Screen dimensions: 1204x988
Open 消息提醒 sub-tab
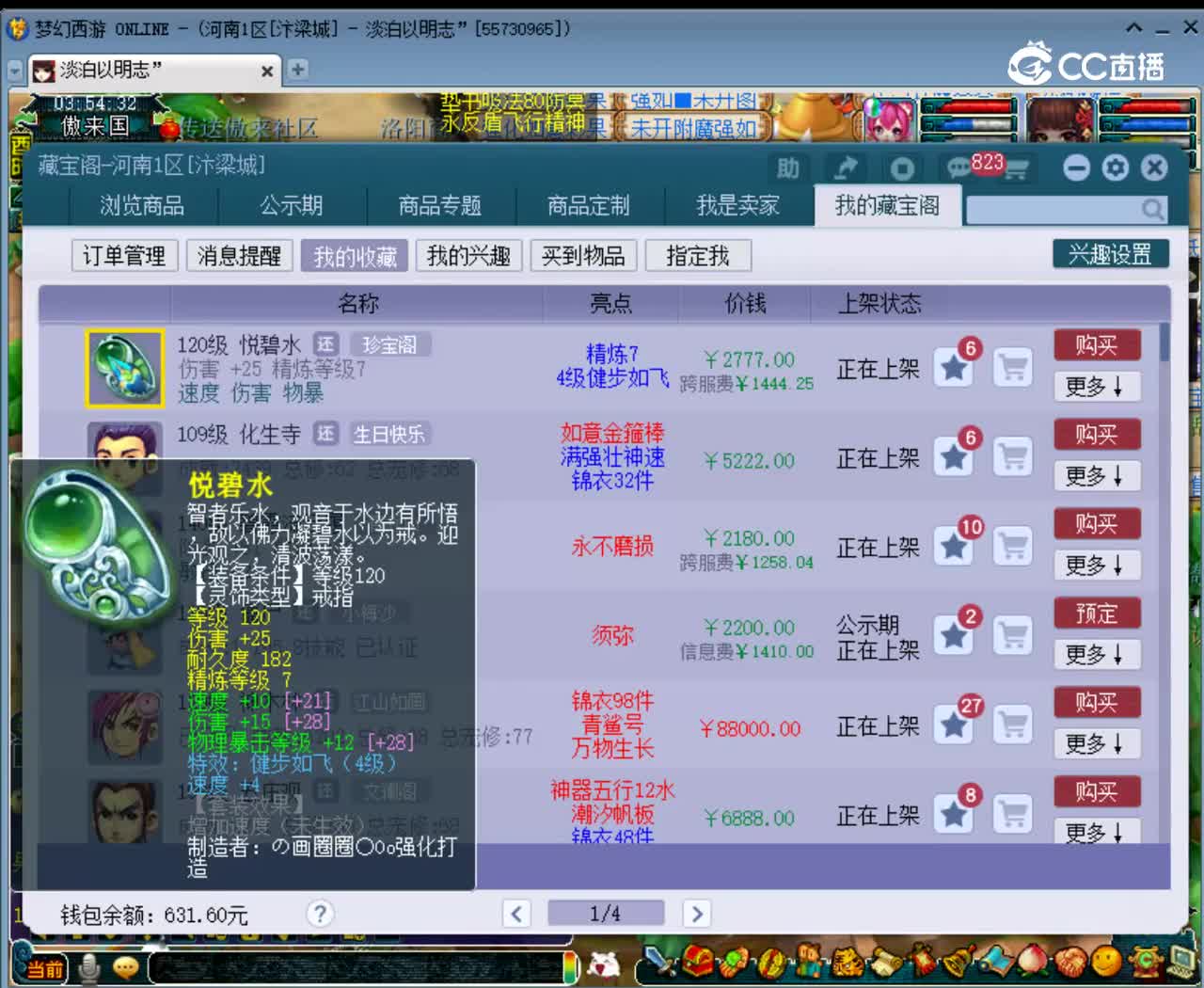pyautogui.click(x=239, y=256)
